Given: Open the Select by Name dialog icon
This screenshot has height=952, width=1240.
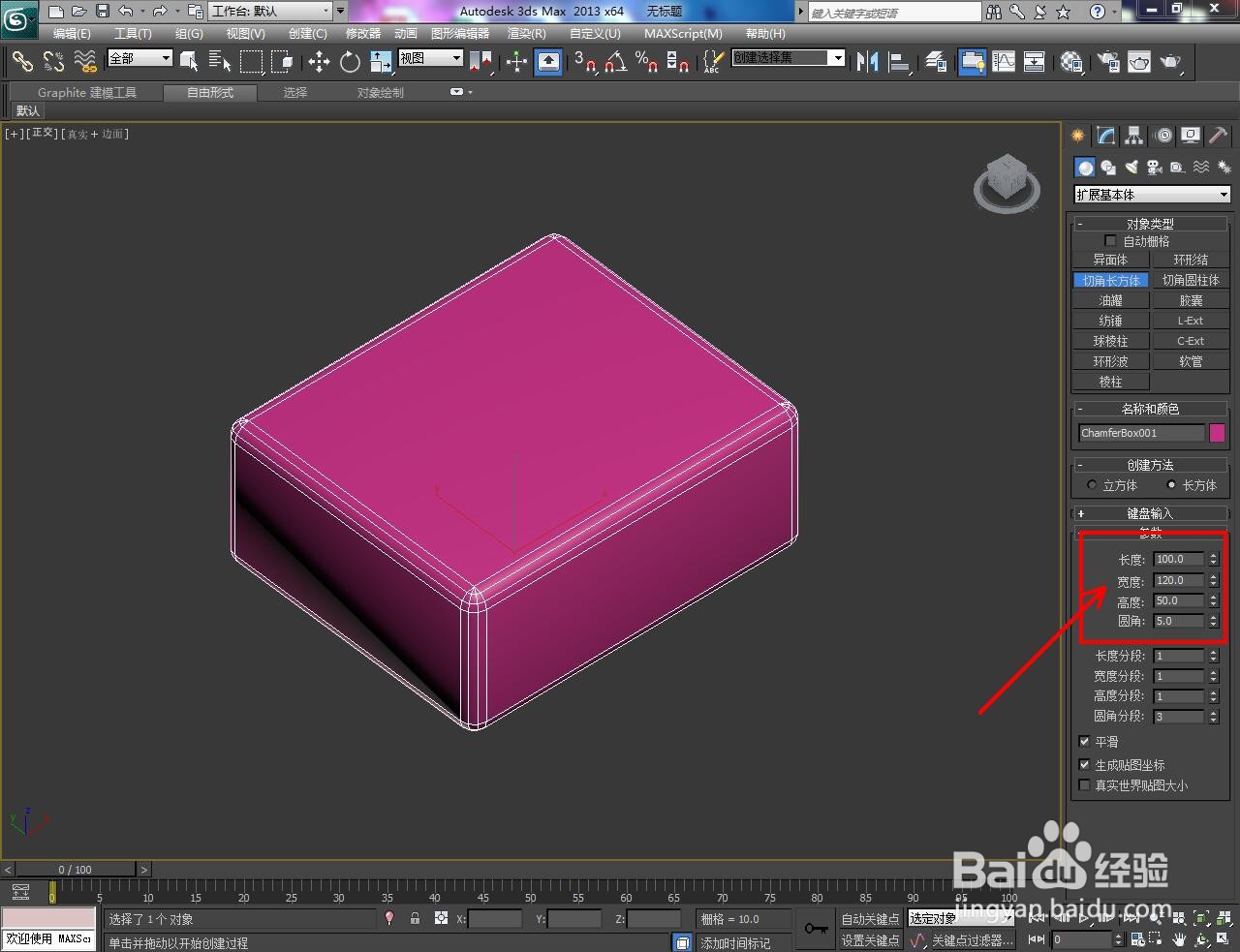Looking at the screenshot, I should (221, 62).
